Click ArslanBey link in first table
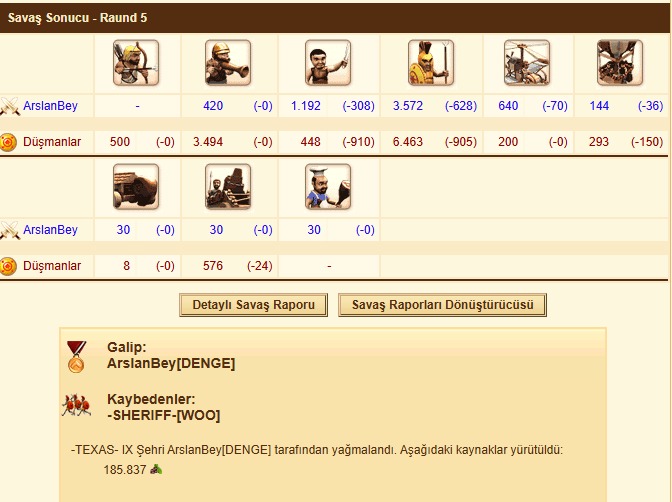The height and width of the screenshot is (502, 672). [x=51, y=106]
